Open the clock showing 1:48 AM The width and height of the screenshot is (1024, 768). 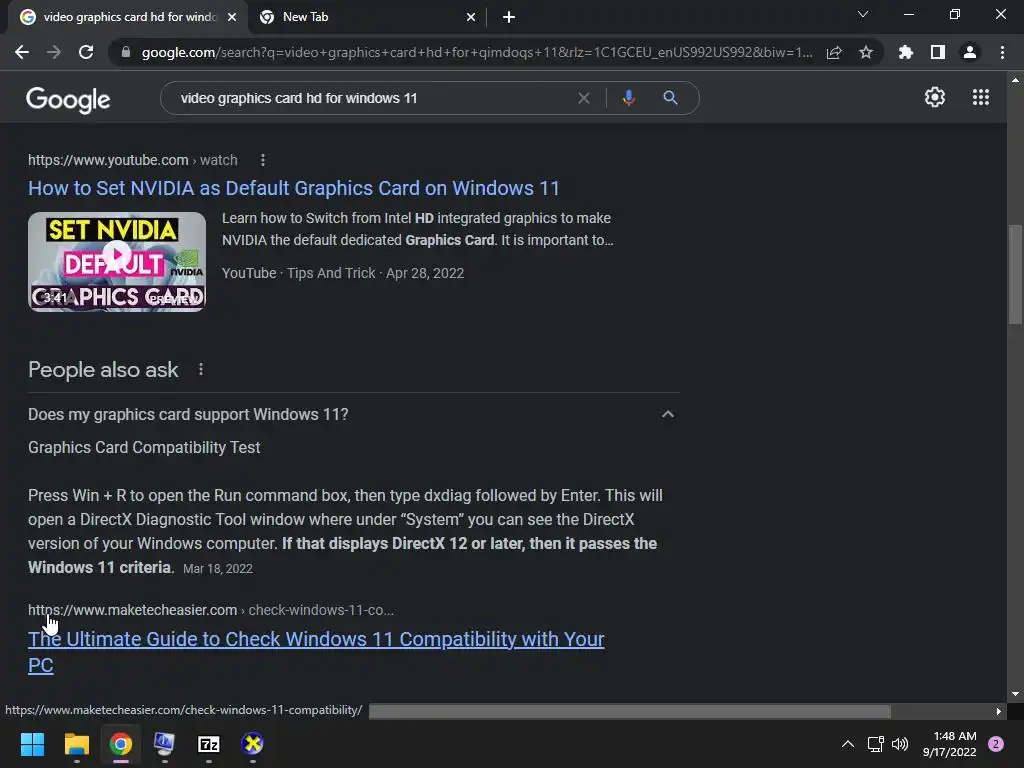pyautogui.click(x=949, y=744)
